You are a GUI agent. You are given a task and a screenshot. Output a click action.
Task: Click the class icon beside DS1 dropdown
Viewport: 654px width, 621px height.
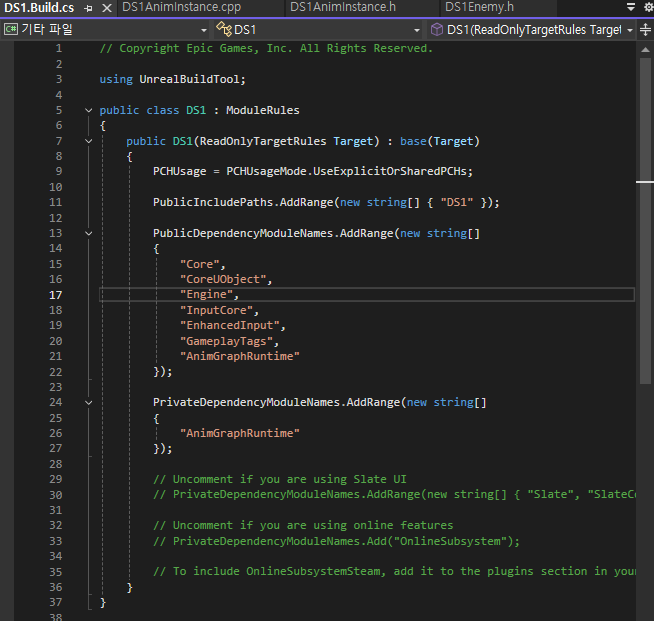pos(224,29)
